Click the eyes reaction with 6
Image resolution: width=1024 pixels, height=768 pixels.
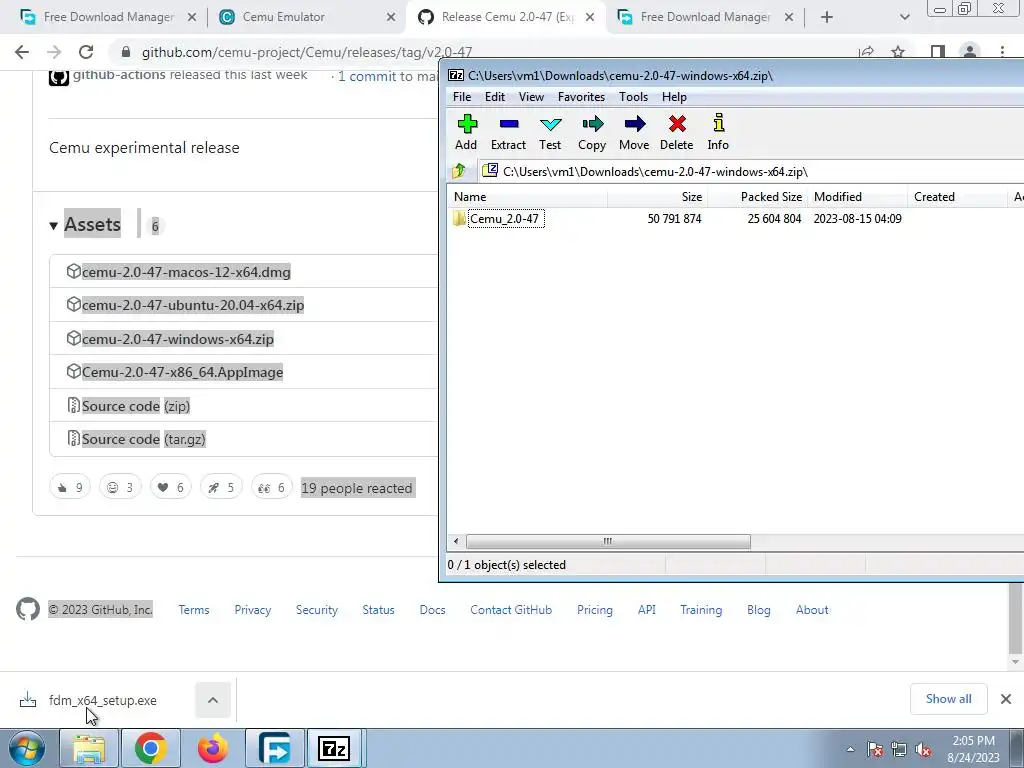272,487
